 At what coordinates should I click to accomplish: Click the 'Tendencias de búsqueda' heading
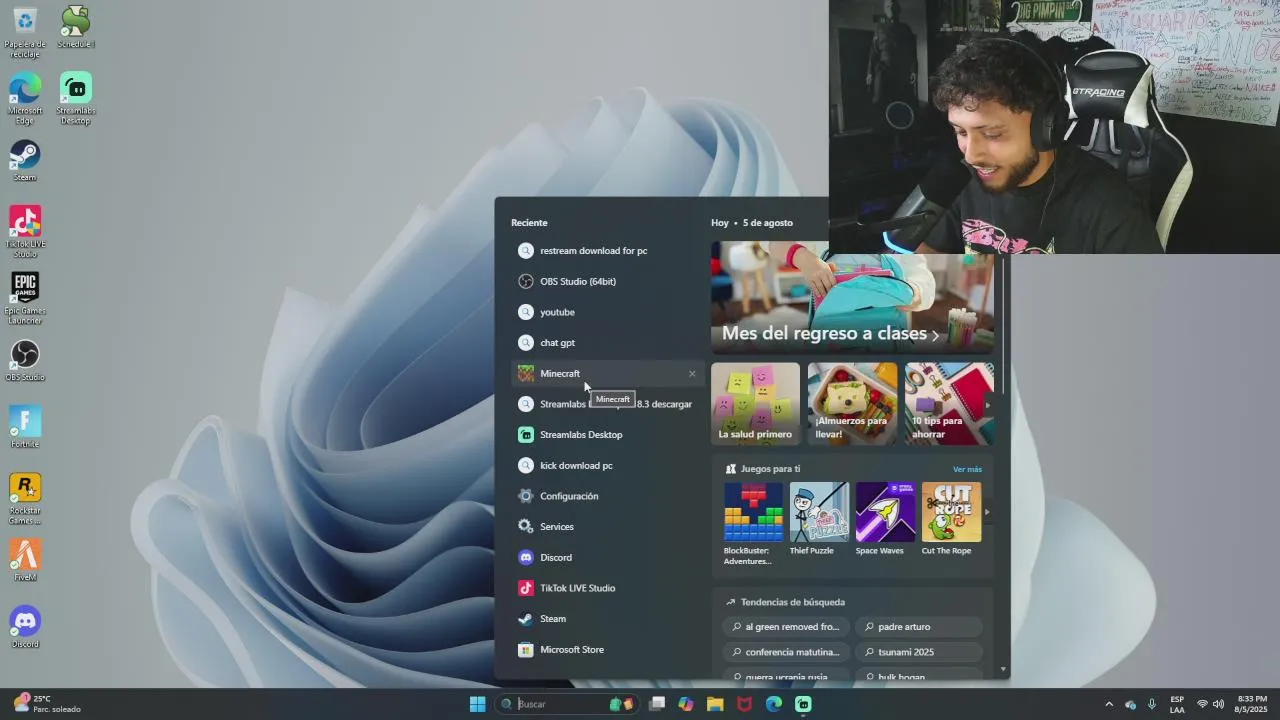792,602
